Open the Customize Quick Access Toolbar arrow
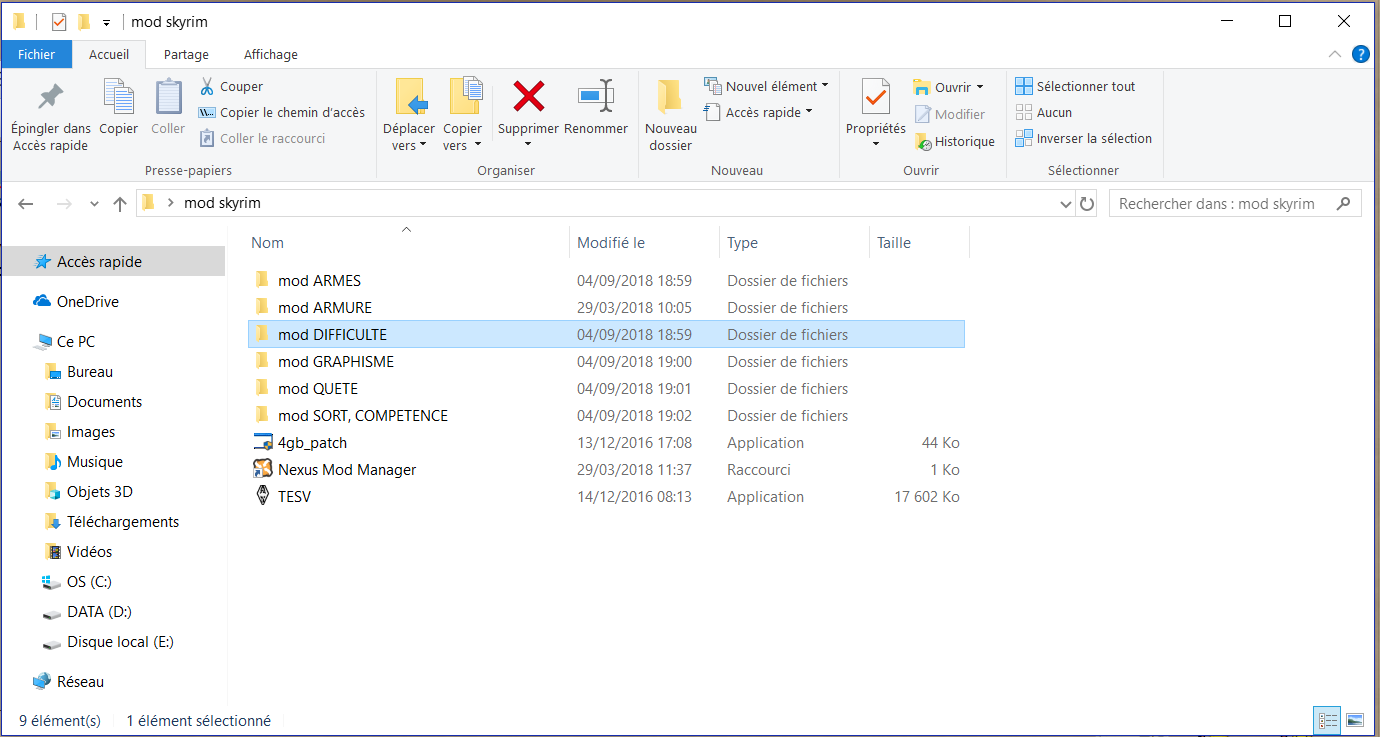This screenshot has width=1380, height=737. (x=106, y=23)
